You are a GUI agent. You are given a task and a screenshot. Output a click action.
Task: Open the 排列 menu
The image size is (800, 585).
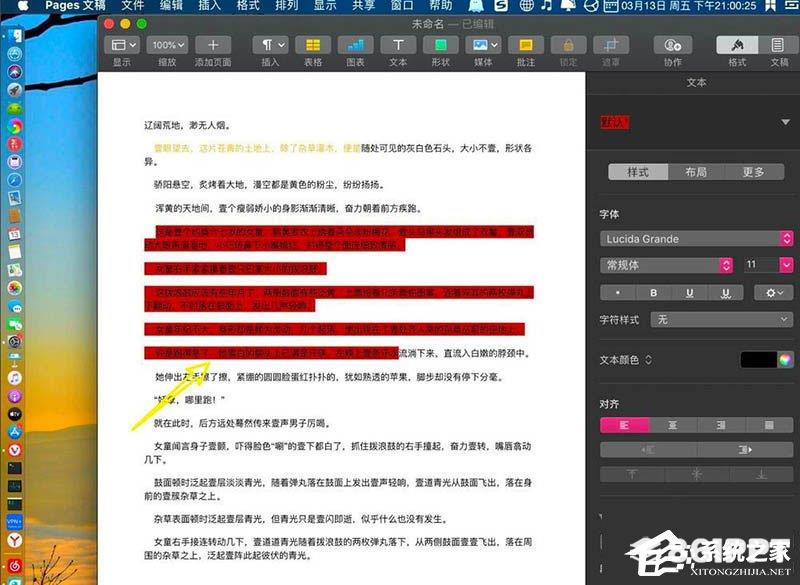287,6
